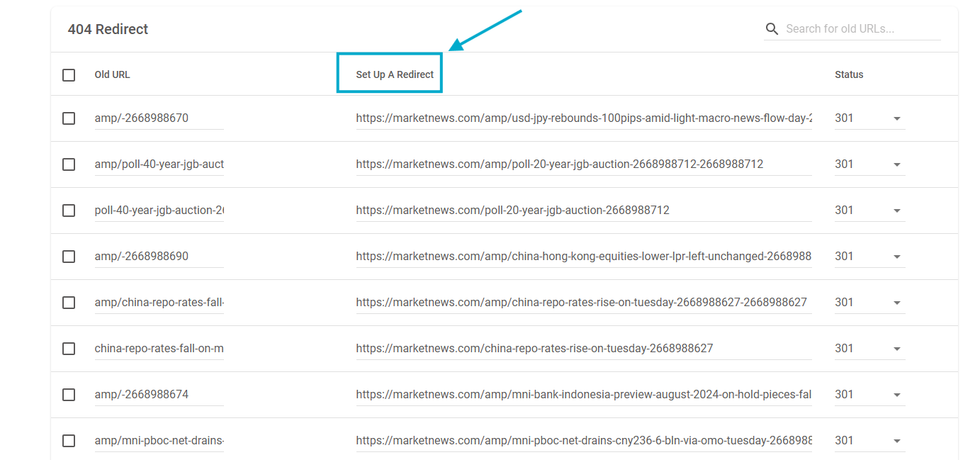Sort by the Old URL column header
Image resolution: width=980 pixels, height=460 pixels.
[112, 75]
